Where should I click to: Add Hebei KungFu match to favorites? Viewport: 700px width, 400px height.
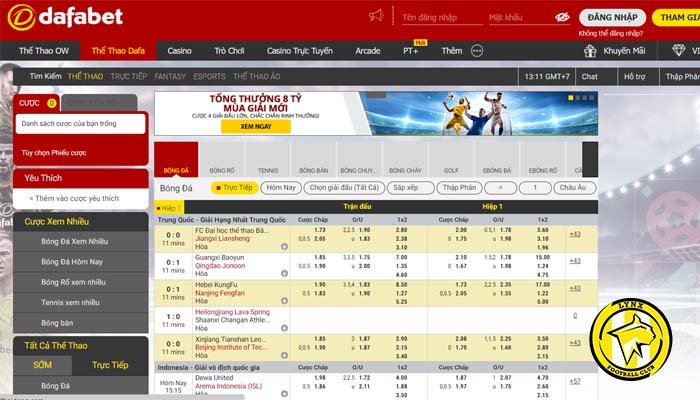pos(284,301)
